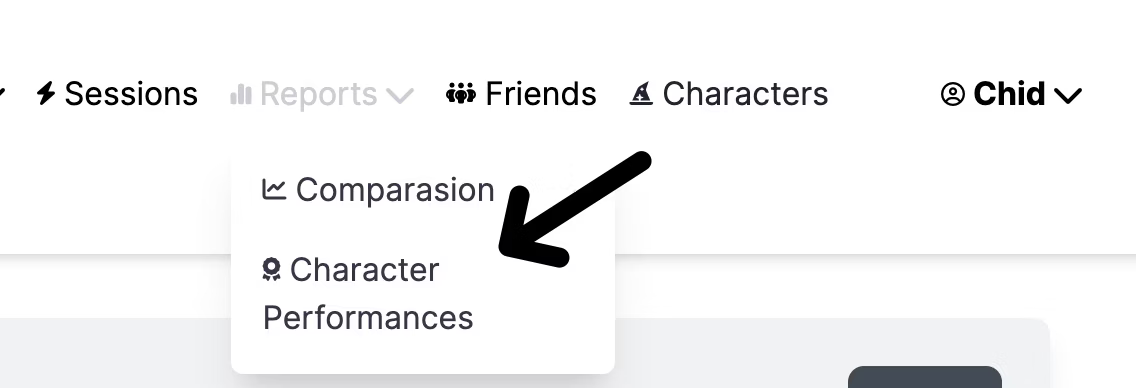The image size is (1136, 388).
Task: Expand the chevron next to Chid
Action: 1068,95
